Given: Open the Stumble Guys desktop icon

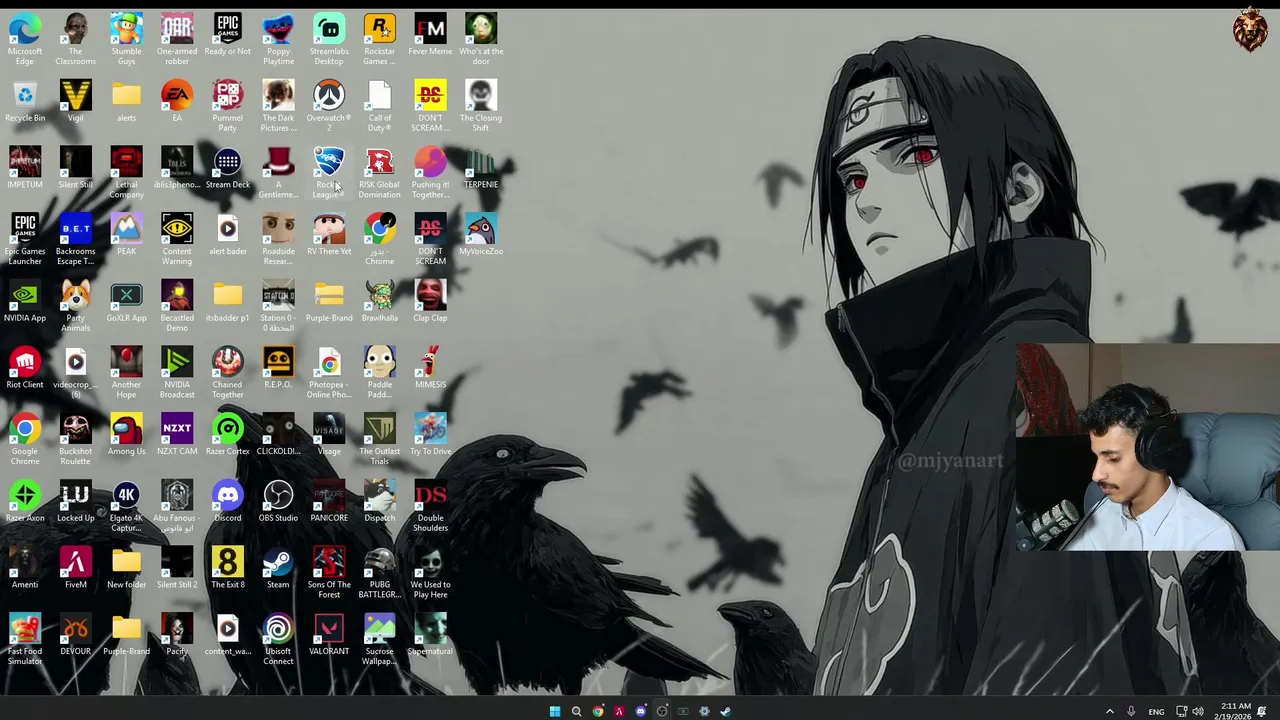Looking at the screenshot, I should 126,39.
